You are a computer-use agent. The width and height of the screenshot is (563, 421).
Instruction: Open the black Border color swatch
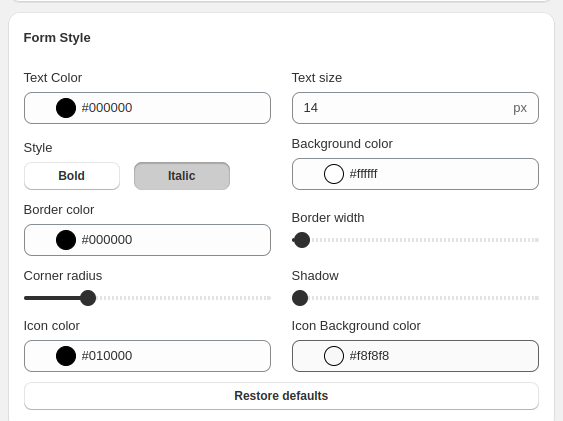pyautogui.click(x=66, y=240)
